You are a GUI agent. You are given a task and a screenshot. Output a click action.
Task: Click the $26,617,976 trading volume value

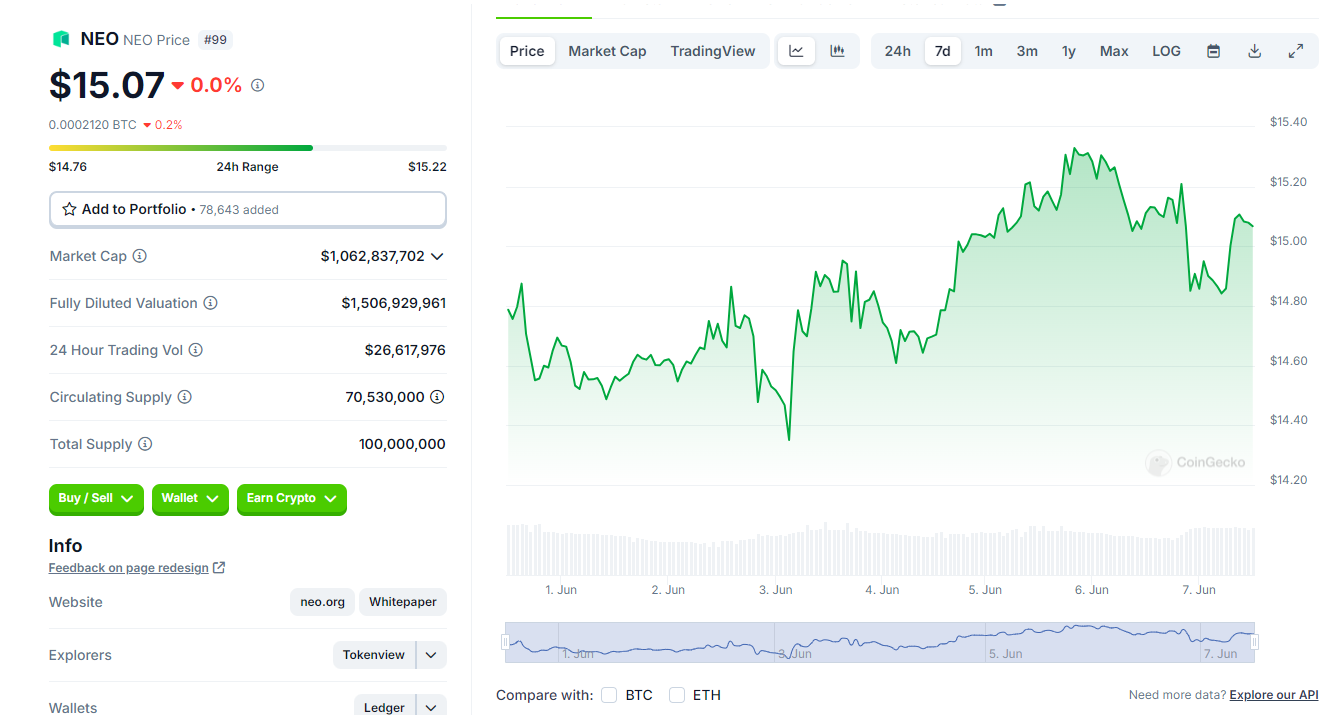pyautogui.click(x=405, y=350)
